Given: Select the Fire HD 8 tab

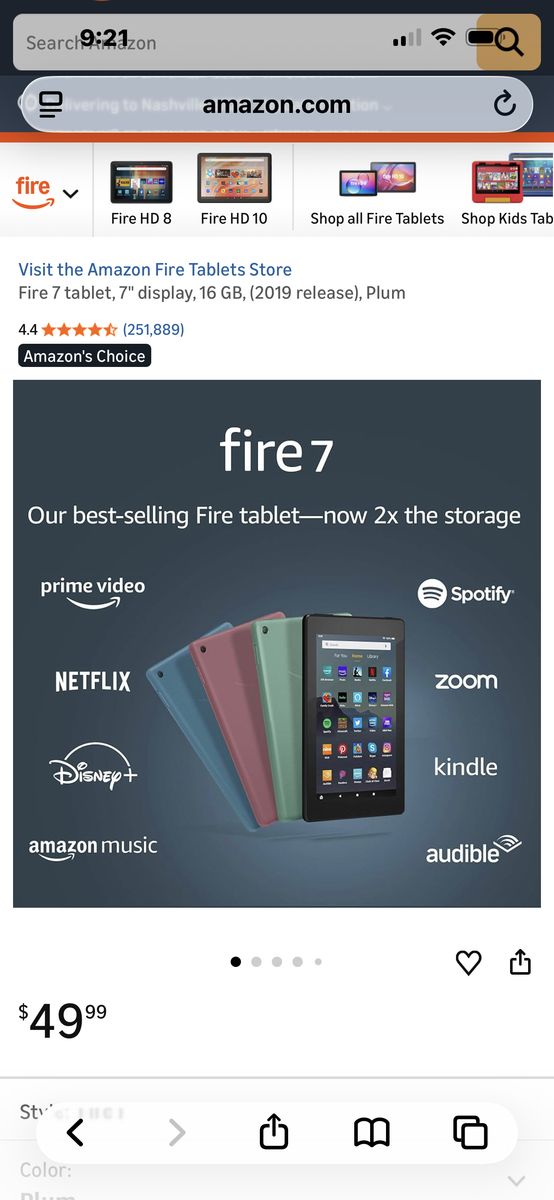Looking at the screenshot, I should 141,191.
